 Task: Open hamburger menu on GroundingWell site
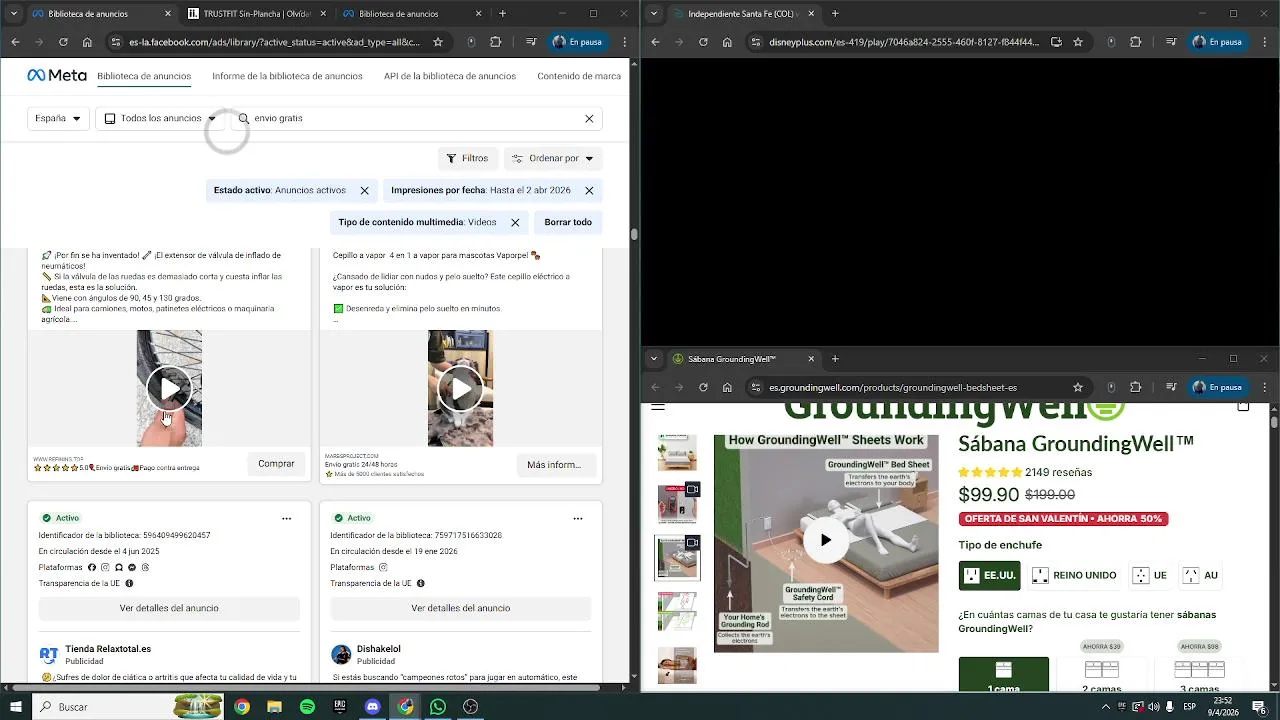tap(658, 406)
